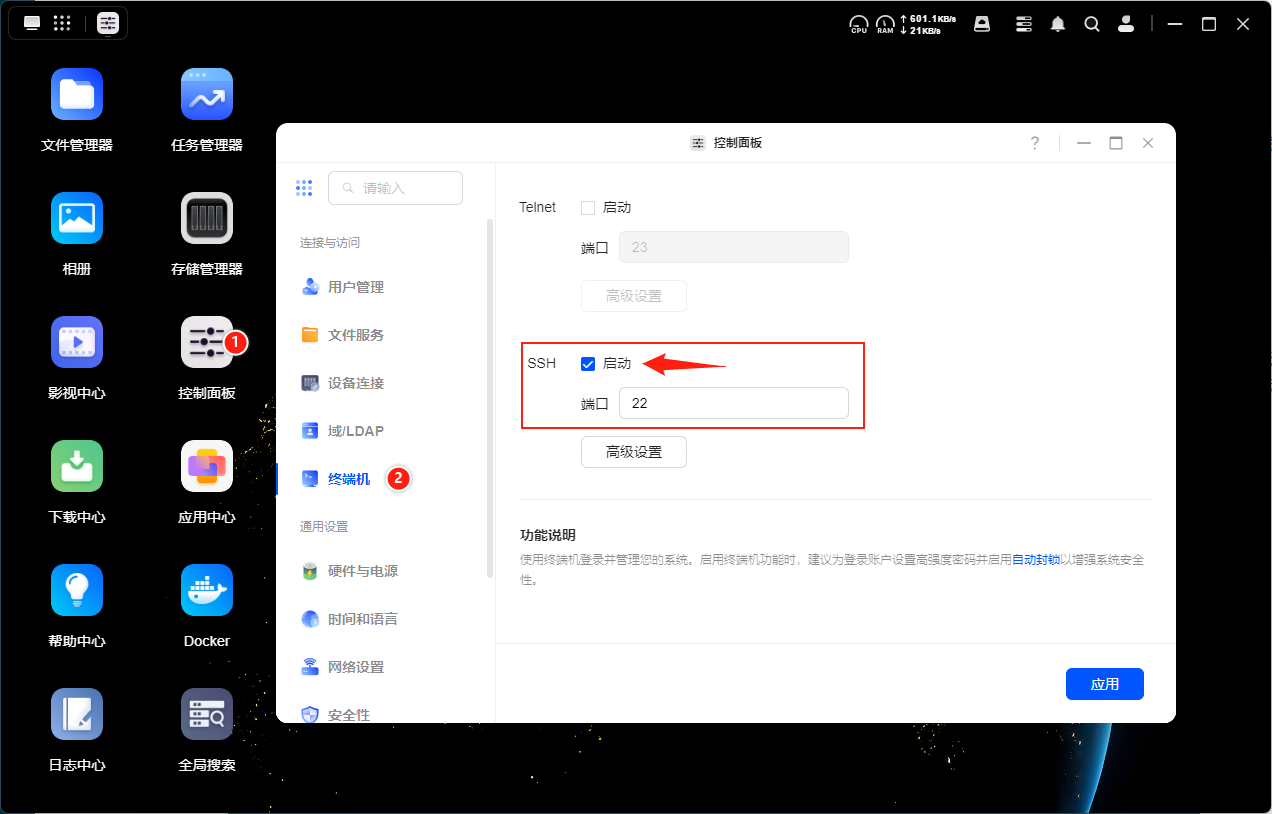Viewport: 1272px width, 814px height.
Task: Uncheck the SSH 启动 checkbox
Action: (588, 363)
